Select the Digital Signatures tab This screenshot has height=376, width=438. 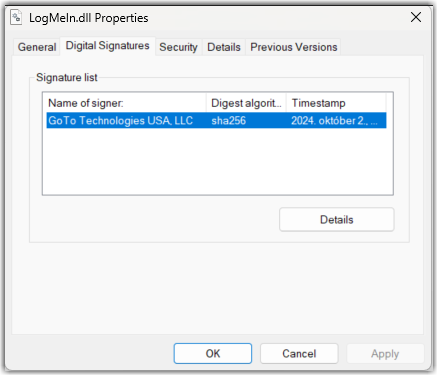pos(107,46)
